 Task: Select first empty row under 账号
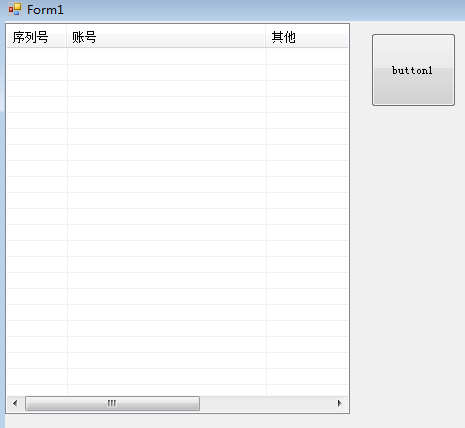(167, 57)
